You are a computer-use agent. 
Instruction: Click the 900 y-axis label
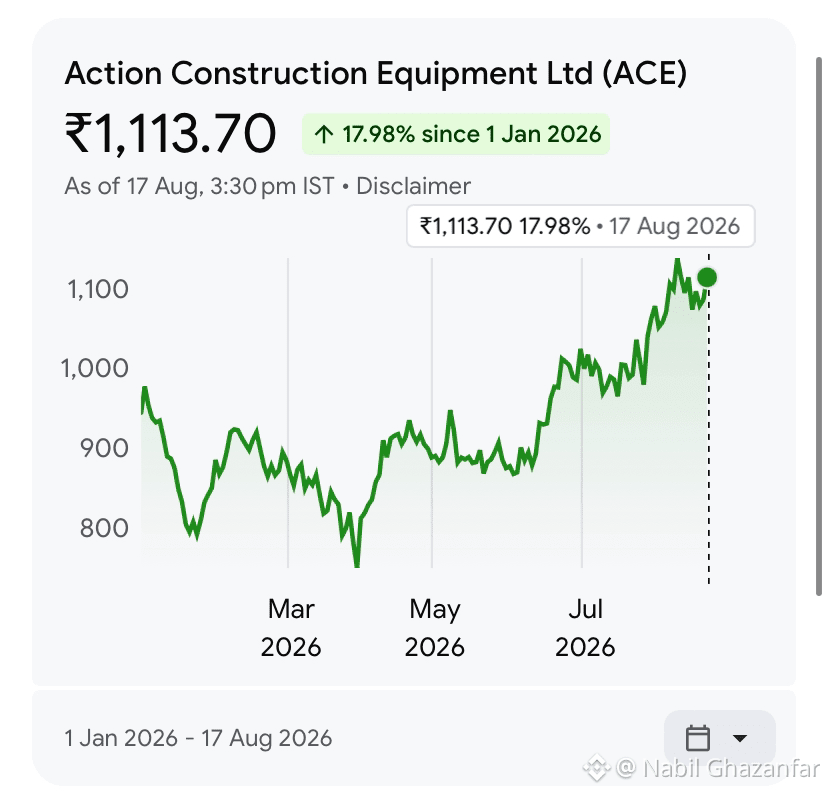coord(104,448)
